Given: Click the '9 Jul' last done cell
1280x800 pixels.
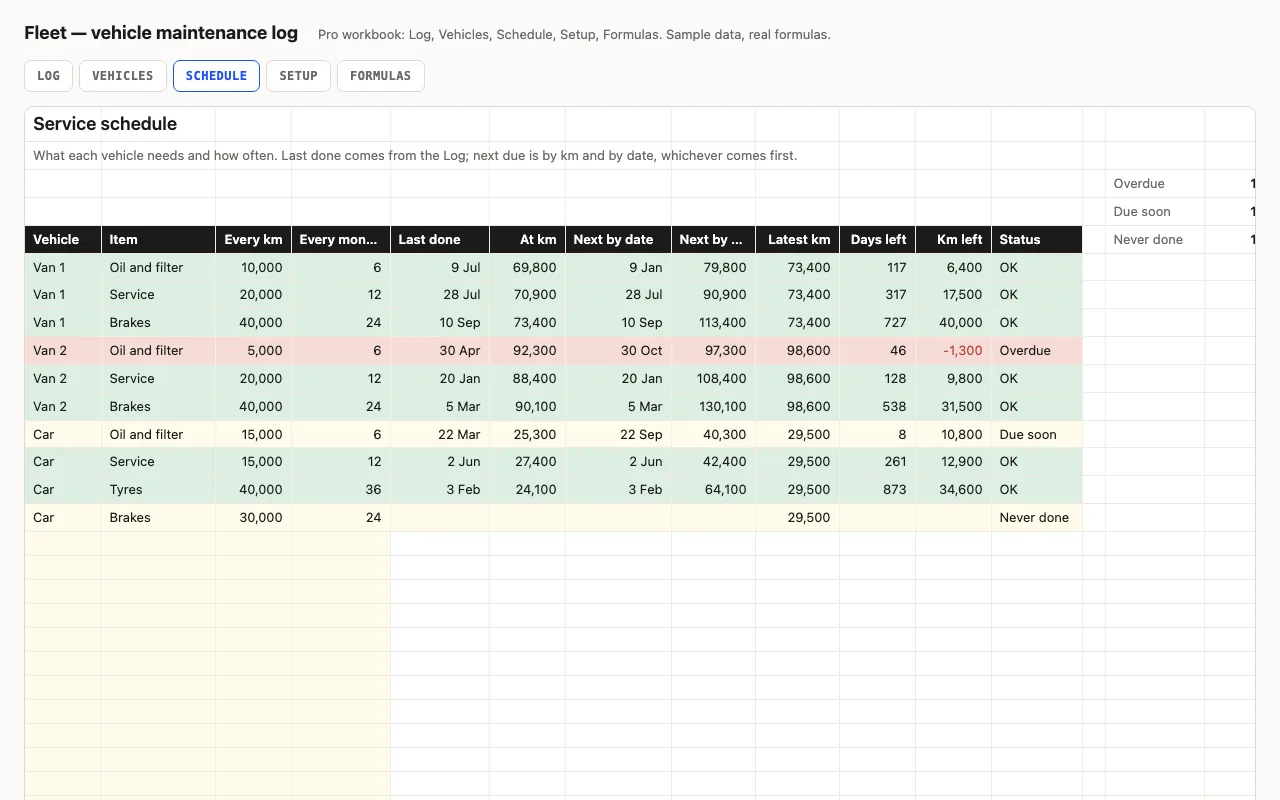Looking at the screenshot, I should click(x=440, y=268).
